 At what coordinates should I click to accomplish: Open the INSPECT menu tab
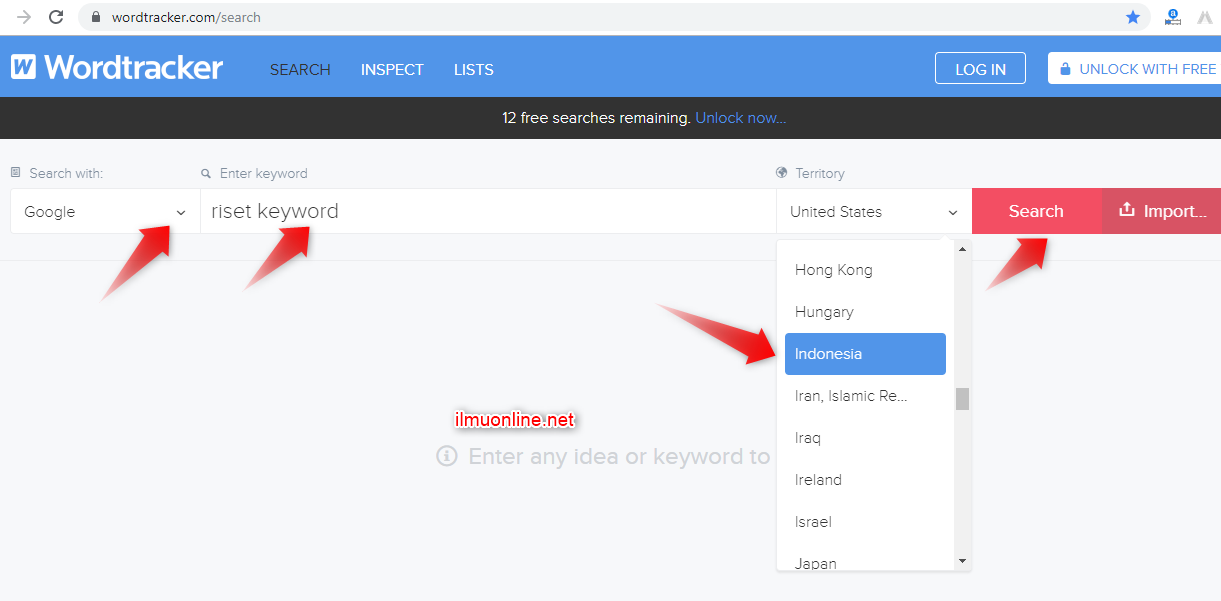tap(392, 69)
